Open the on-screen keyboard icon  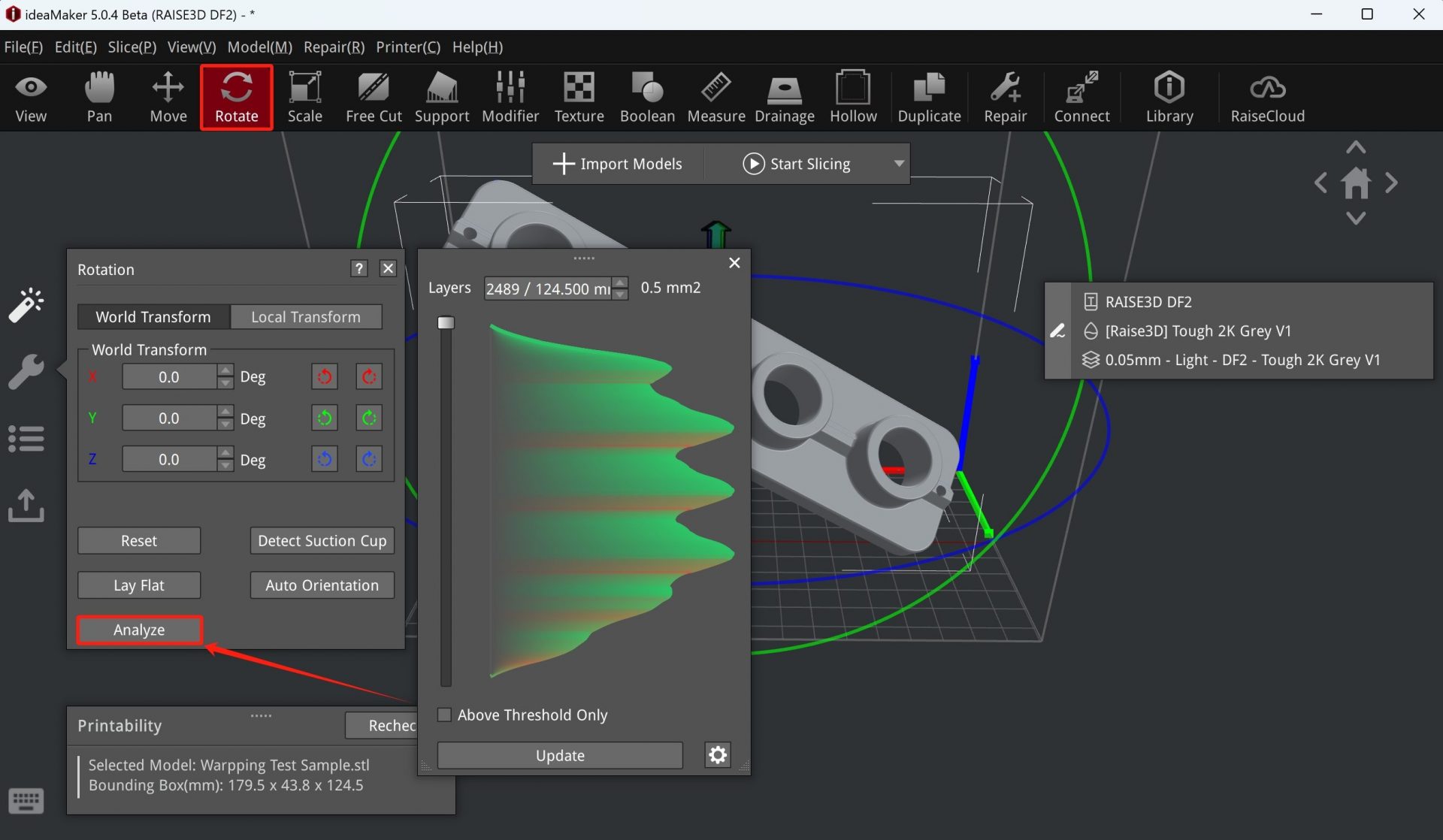click(x=26, y=801)
